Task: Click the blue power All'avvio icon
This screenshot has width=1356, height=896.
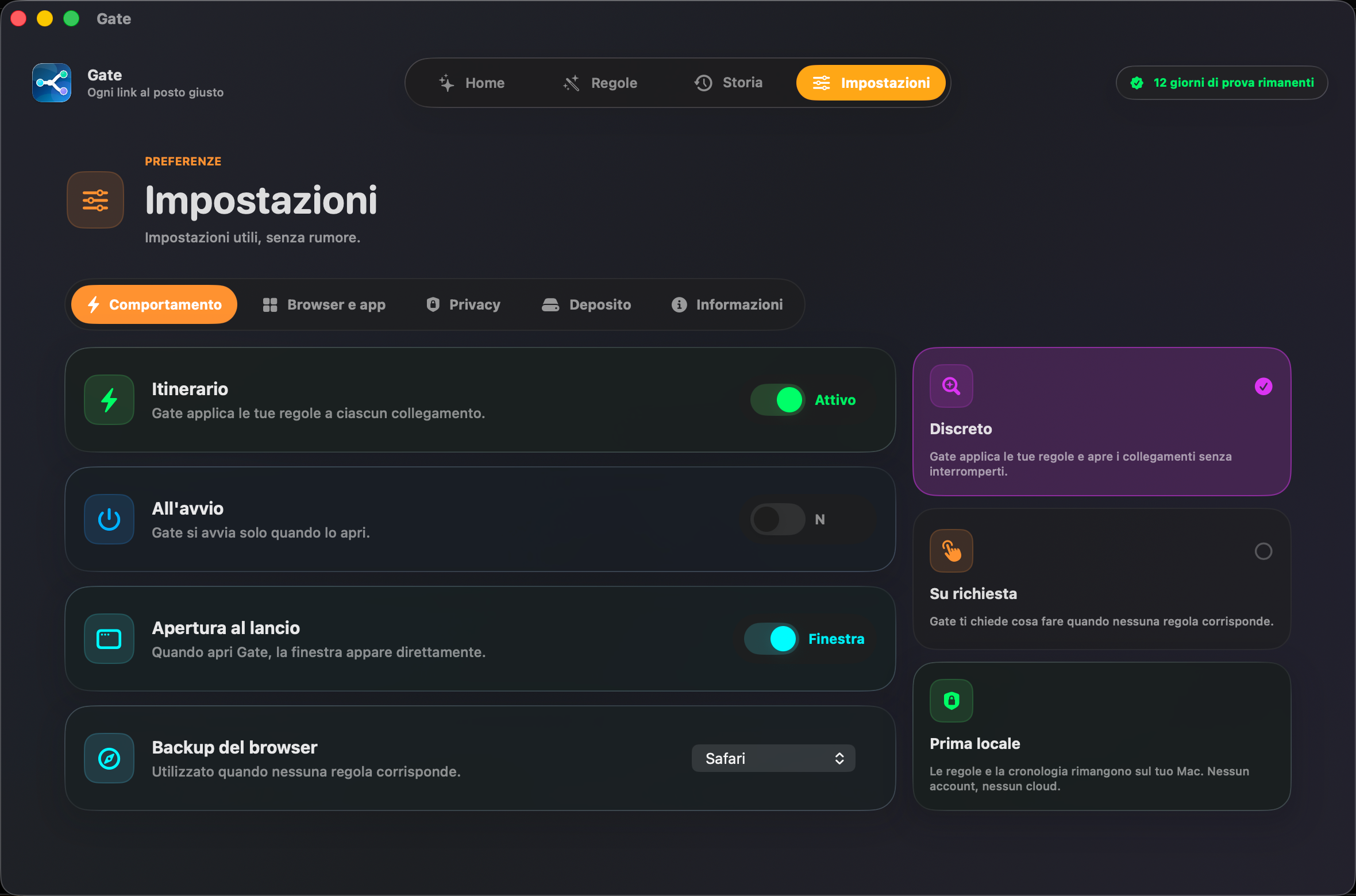Action: click(109, 519)
